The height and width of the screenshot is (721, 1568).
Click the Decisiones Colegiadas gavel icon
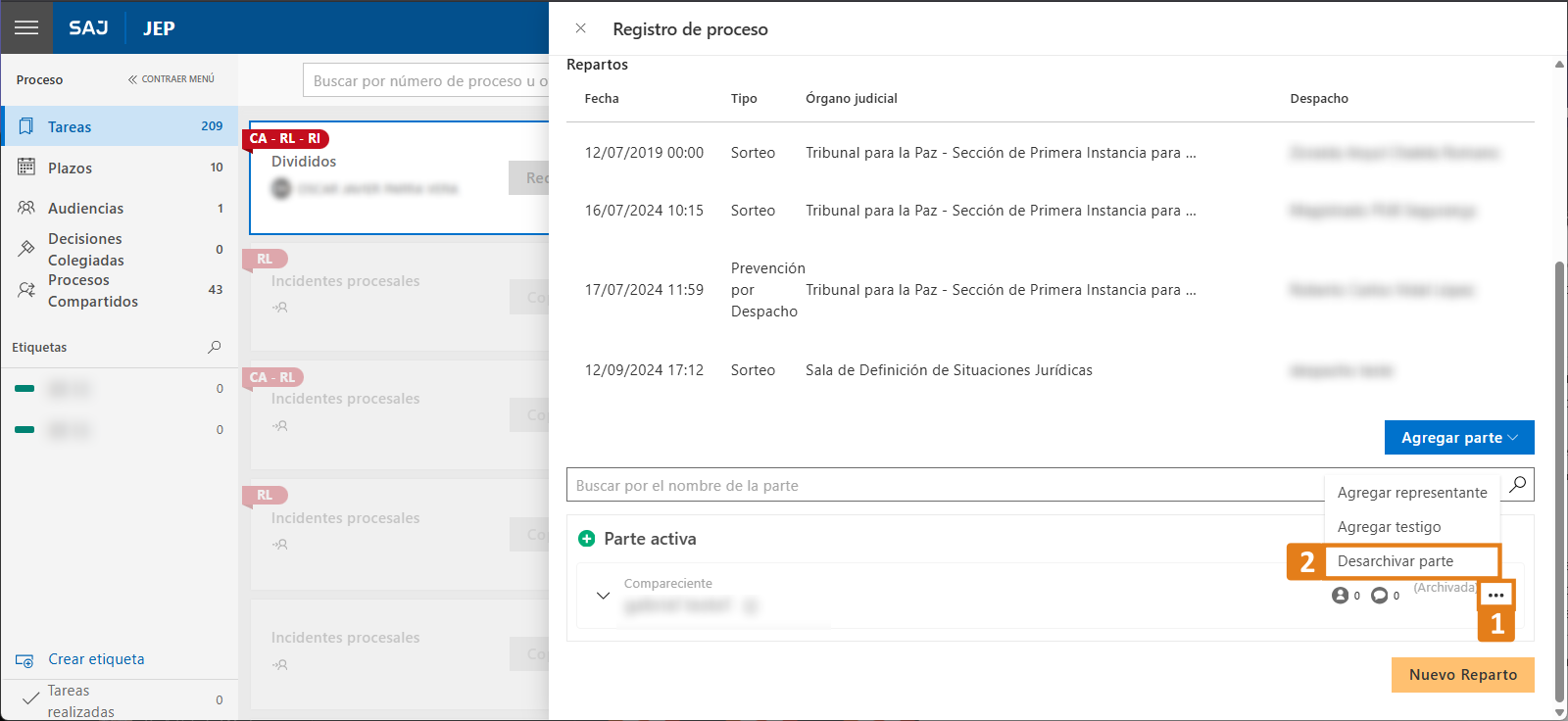point(26,249)
